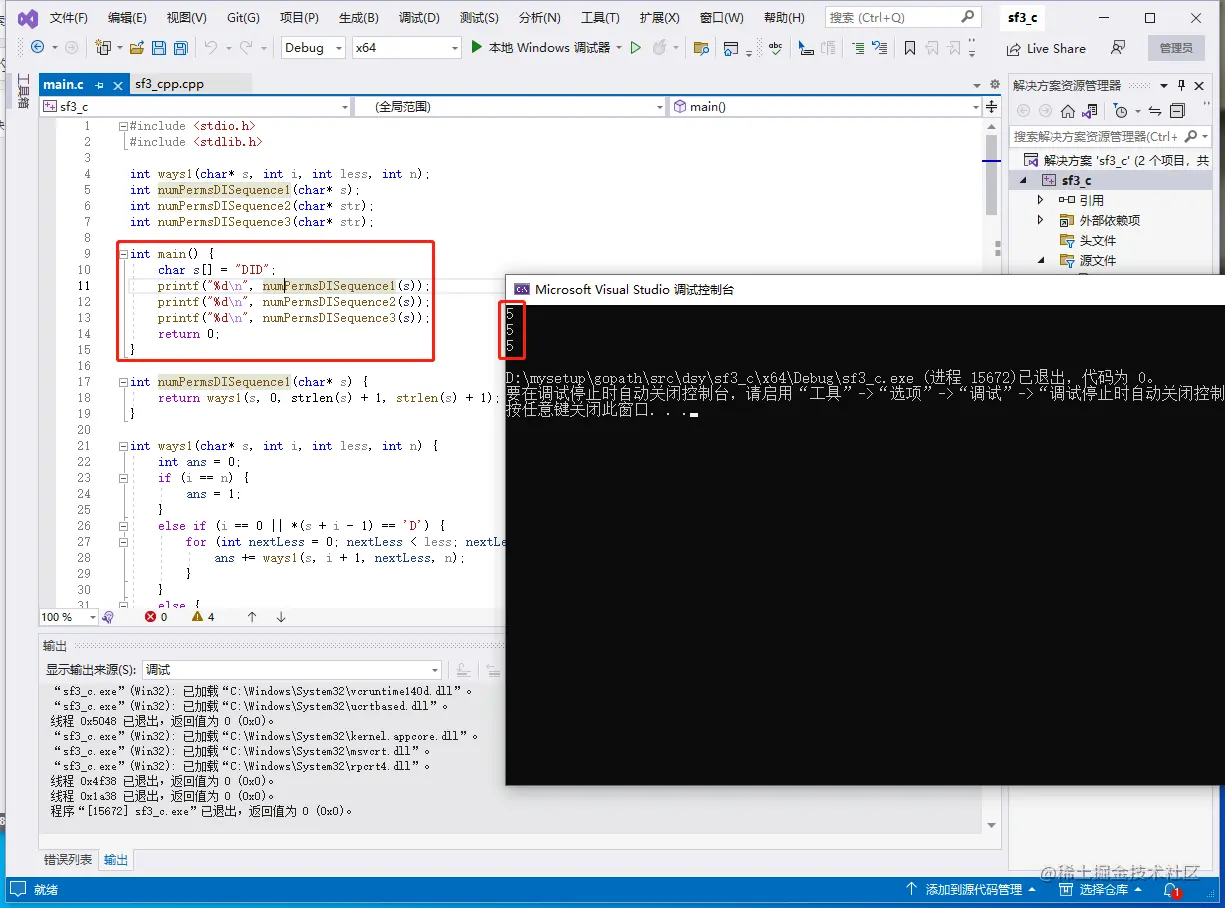Click the open file folder icon
1225x908 pixels.
pyautogui.click(x=136, y=48)
